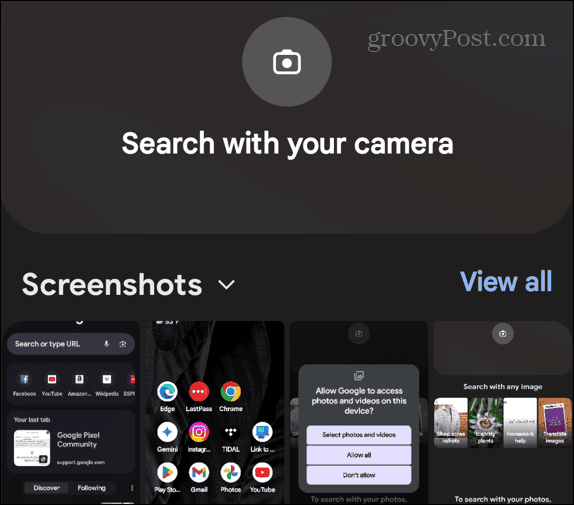This screenshot has height=505, width=574.
Task: Tap the Chrome app icon in screenshot
Action: 231,392
